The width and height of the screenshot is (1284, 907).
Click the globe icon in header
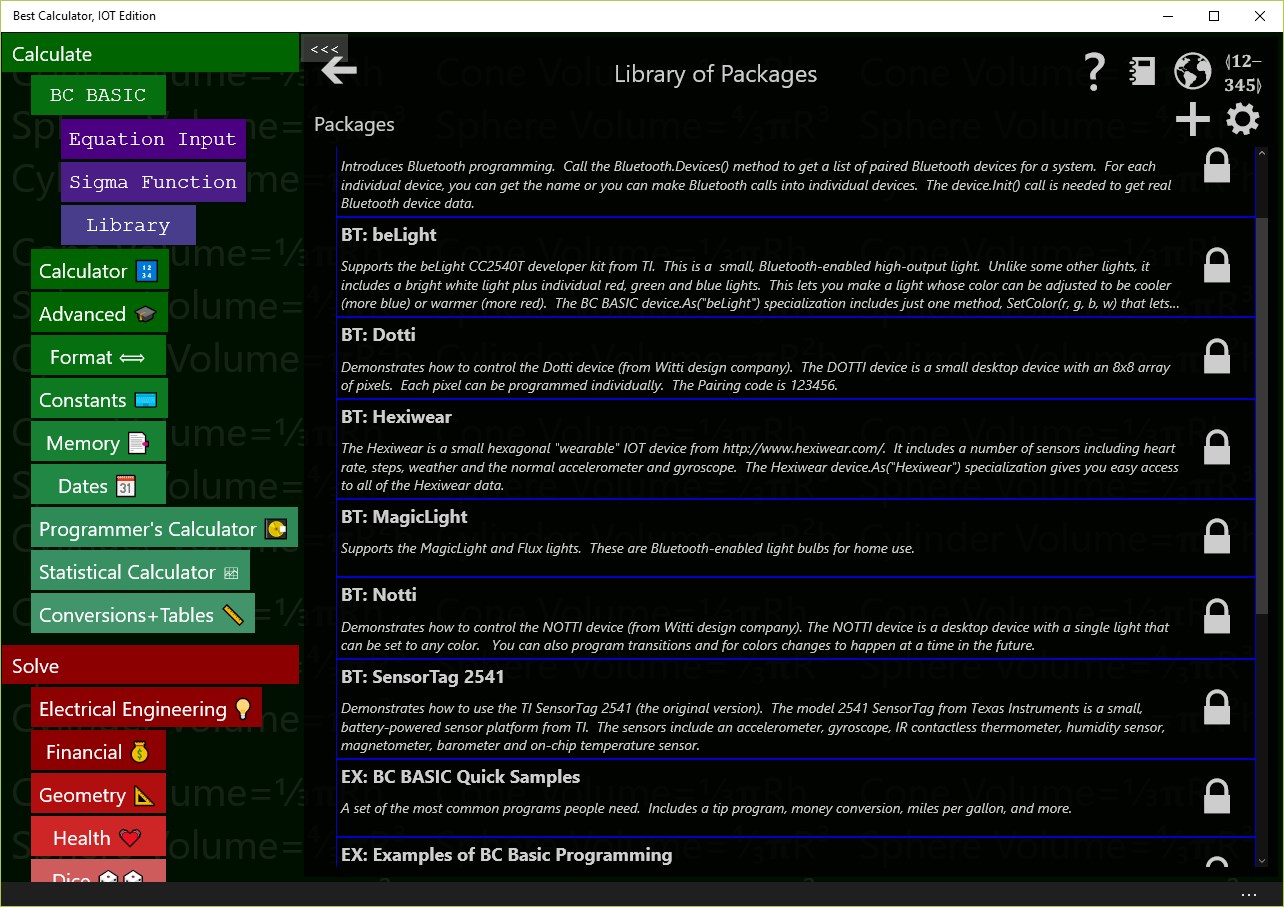(x=1192, y=72)
